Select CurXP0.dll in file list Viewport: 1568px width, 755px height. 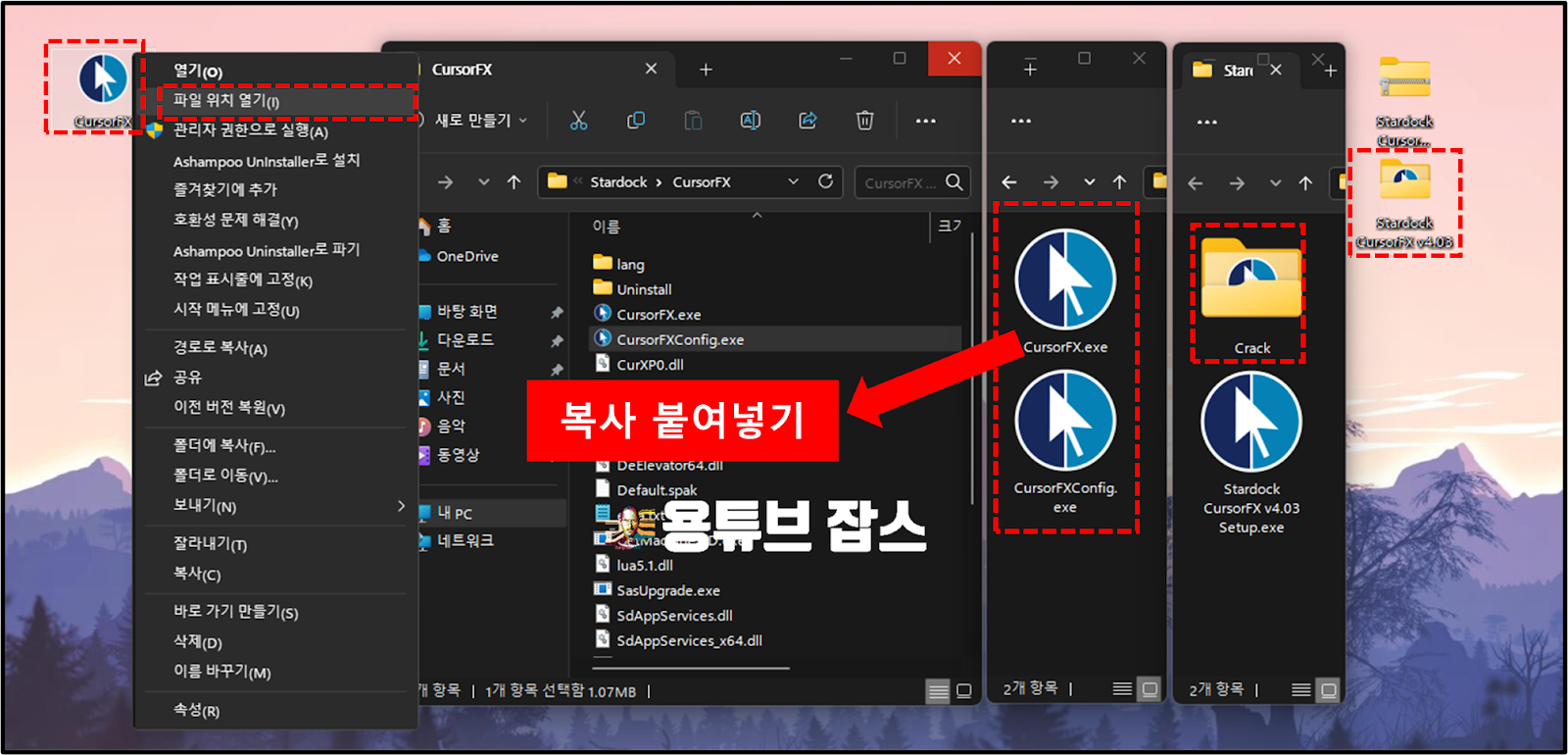[x=639, y=365]
